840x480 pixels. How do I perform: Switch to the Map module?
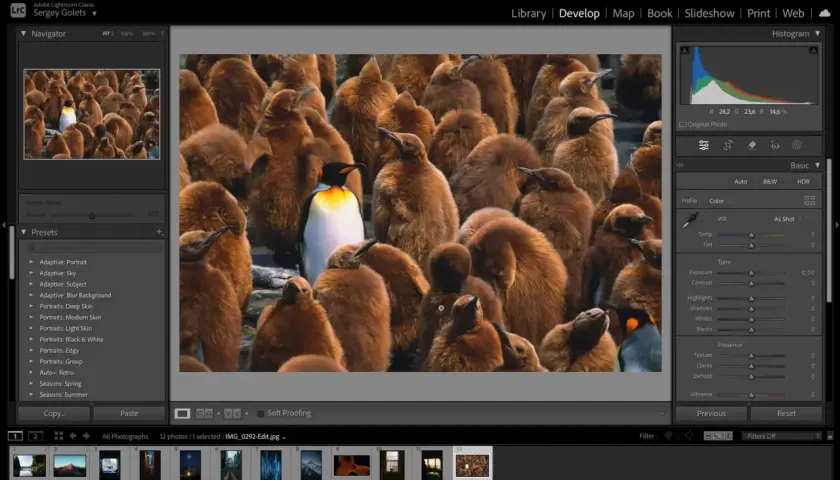pyautogui.click(x=623, y=13)
